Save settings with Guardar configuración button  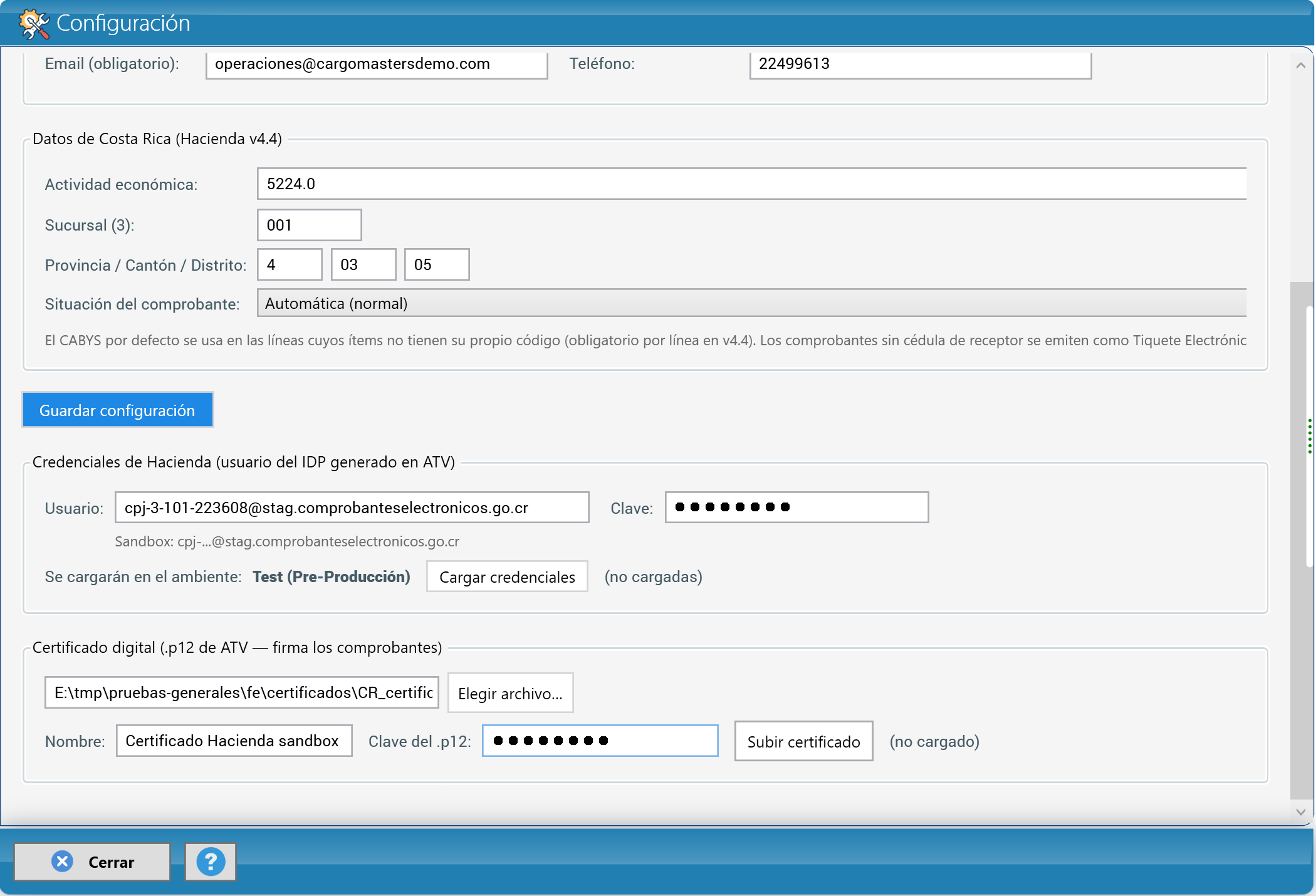coord(118,410)
